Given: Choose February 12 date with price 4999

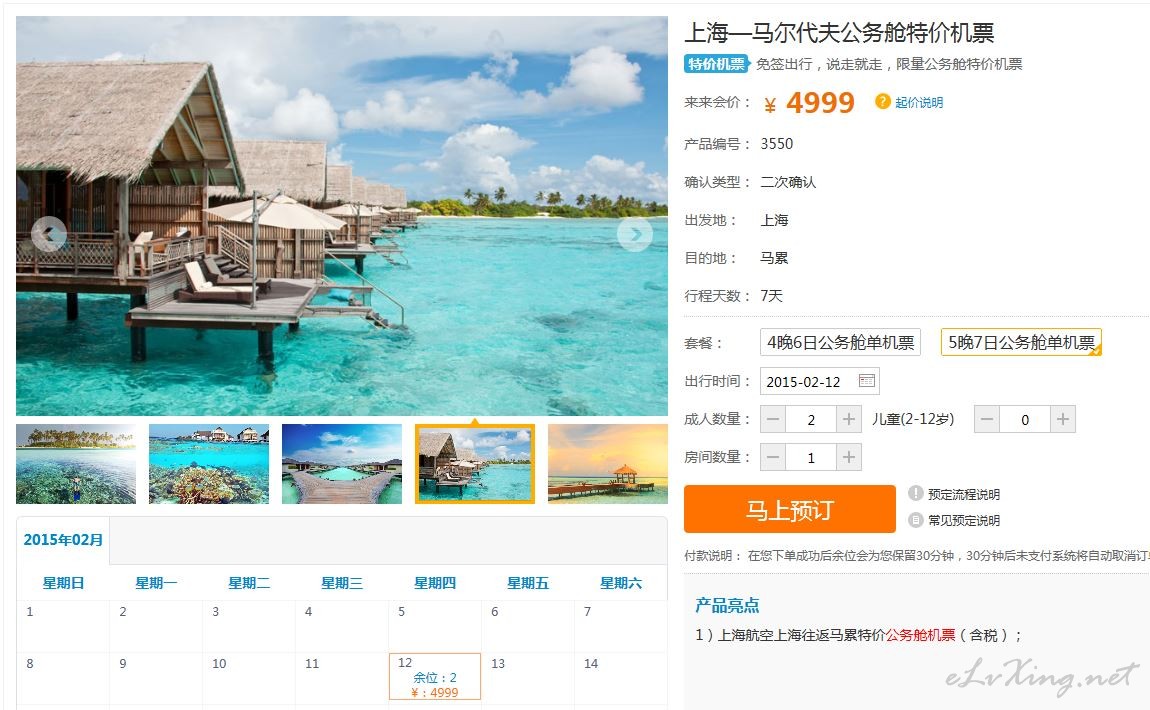Looking at the screenshot, I should (x=435, y=676).
